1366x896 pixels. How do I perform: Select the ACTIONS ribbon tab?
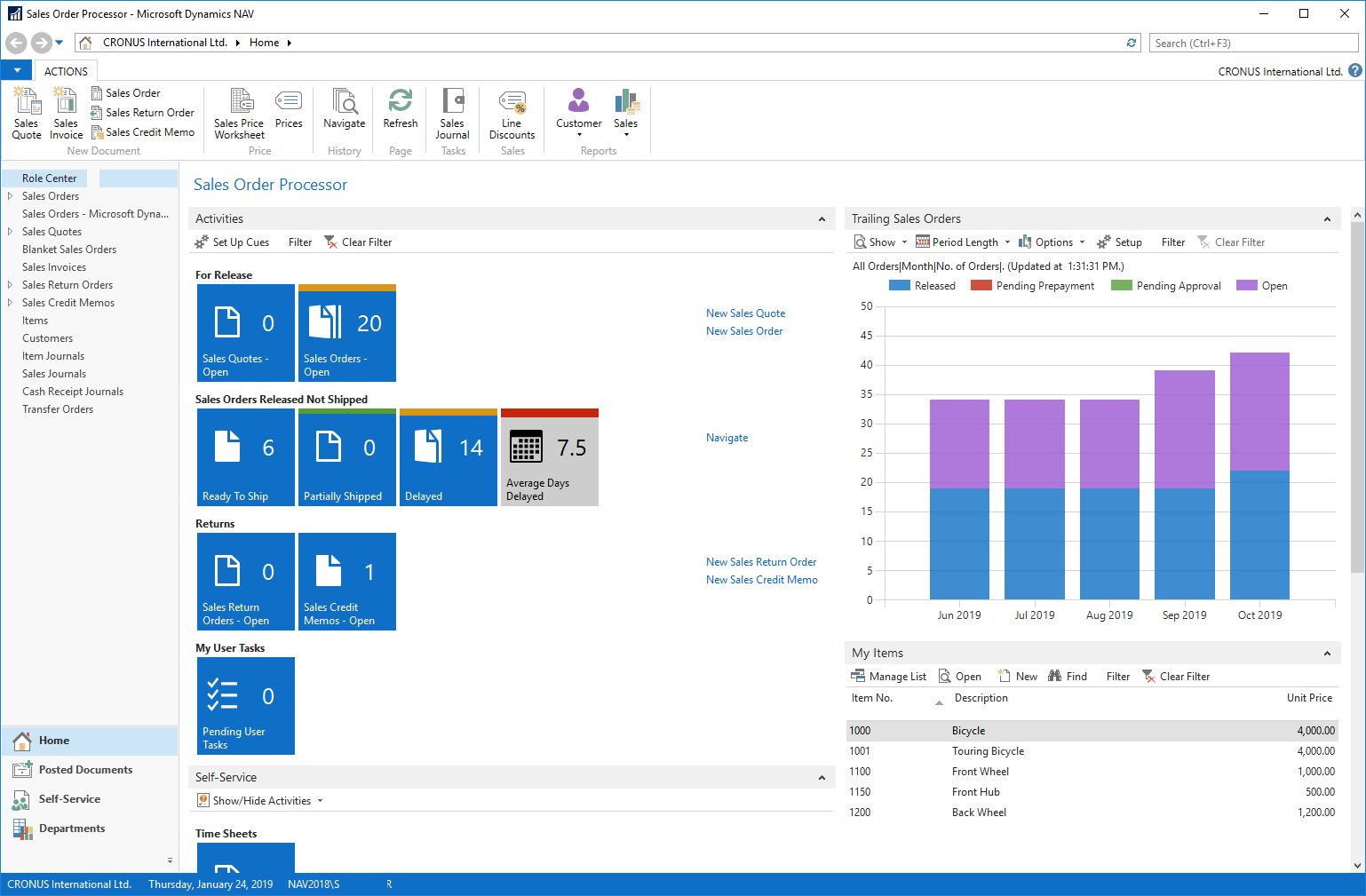[66, 71]
